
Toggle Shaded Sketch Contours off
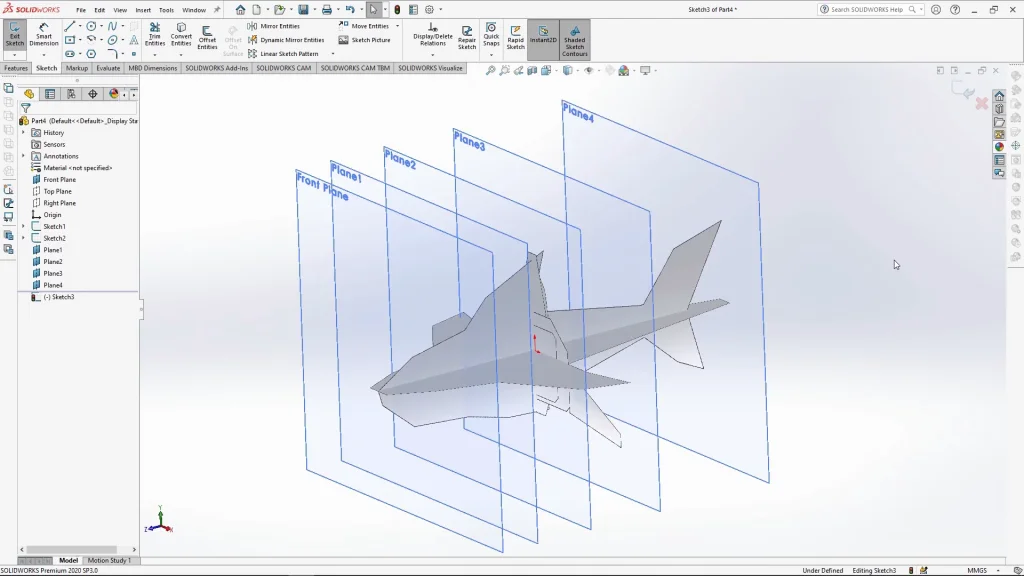(x=574, y=40)
